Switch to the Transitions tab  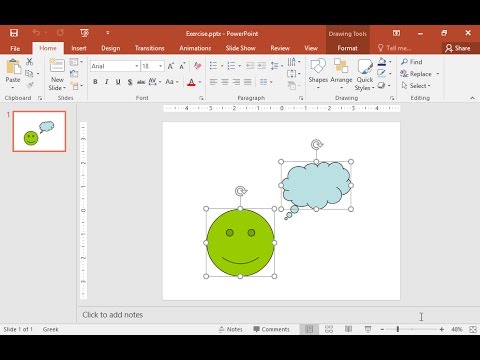pos(150,48)
